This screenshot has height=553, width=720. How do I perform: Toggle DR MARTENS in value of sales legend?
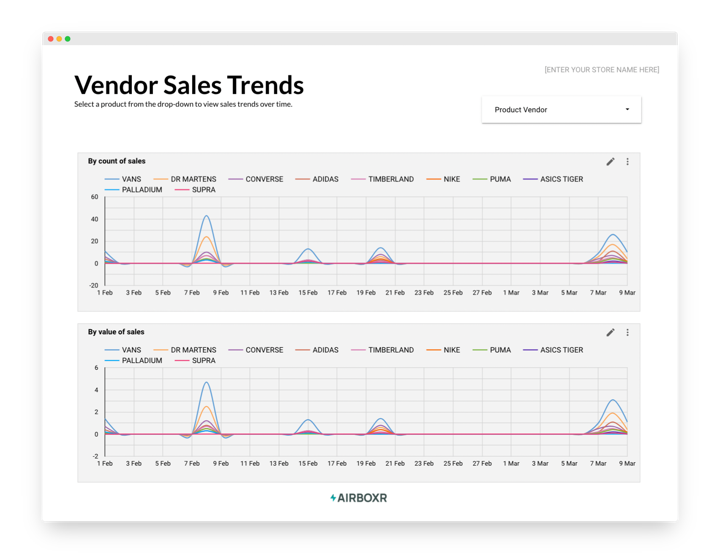coord(185,350)
